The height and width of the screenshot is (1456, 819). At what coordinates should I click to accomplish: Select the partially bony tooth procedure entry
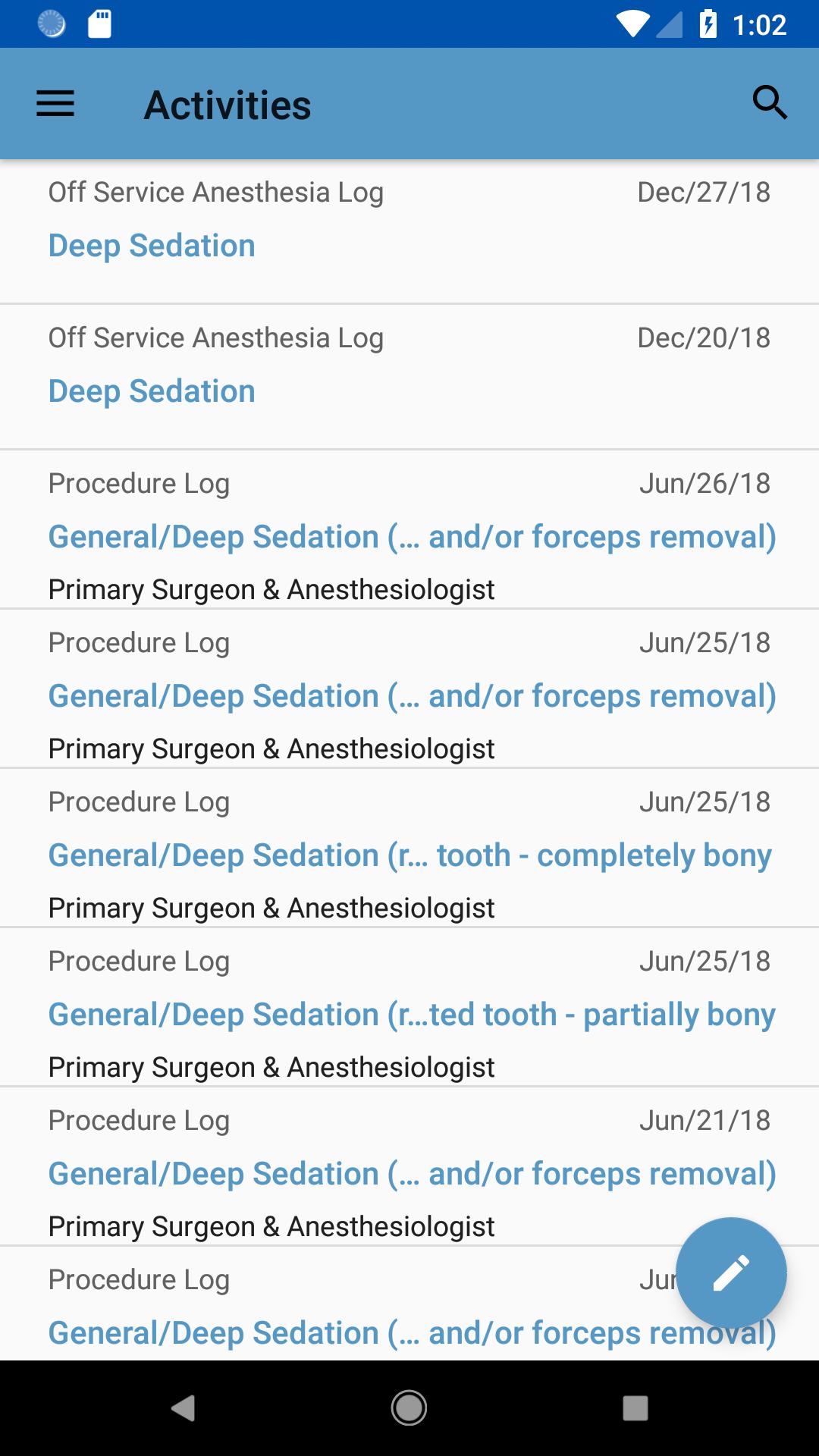[409, 1007]
